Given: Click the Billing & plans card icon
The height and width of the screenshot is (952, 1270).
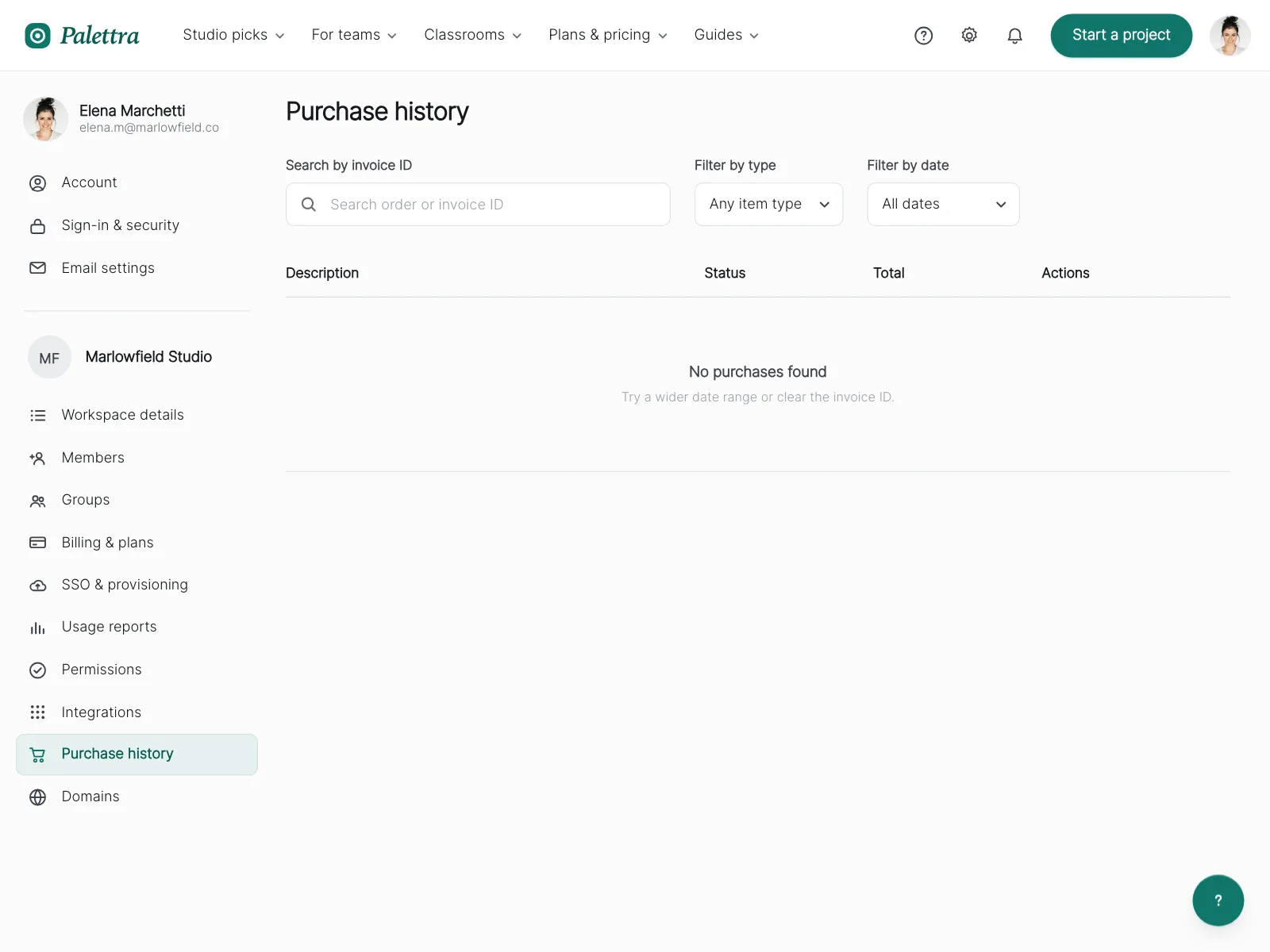Looking at the screenshot, I should (37, 543).
